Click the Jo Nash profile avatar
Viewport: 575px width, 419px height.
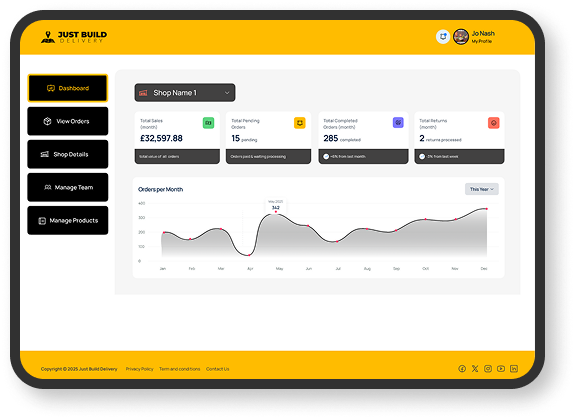point(461,37)
